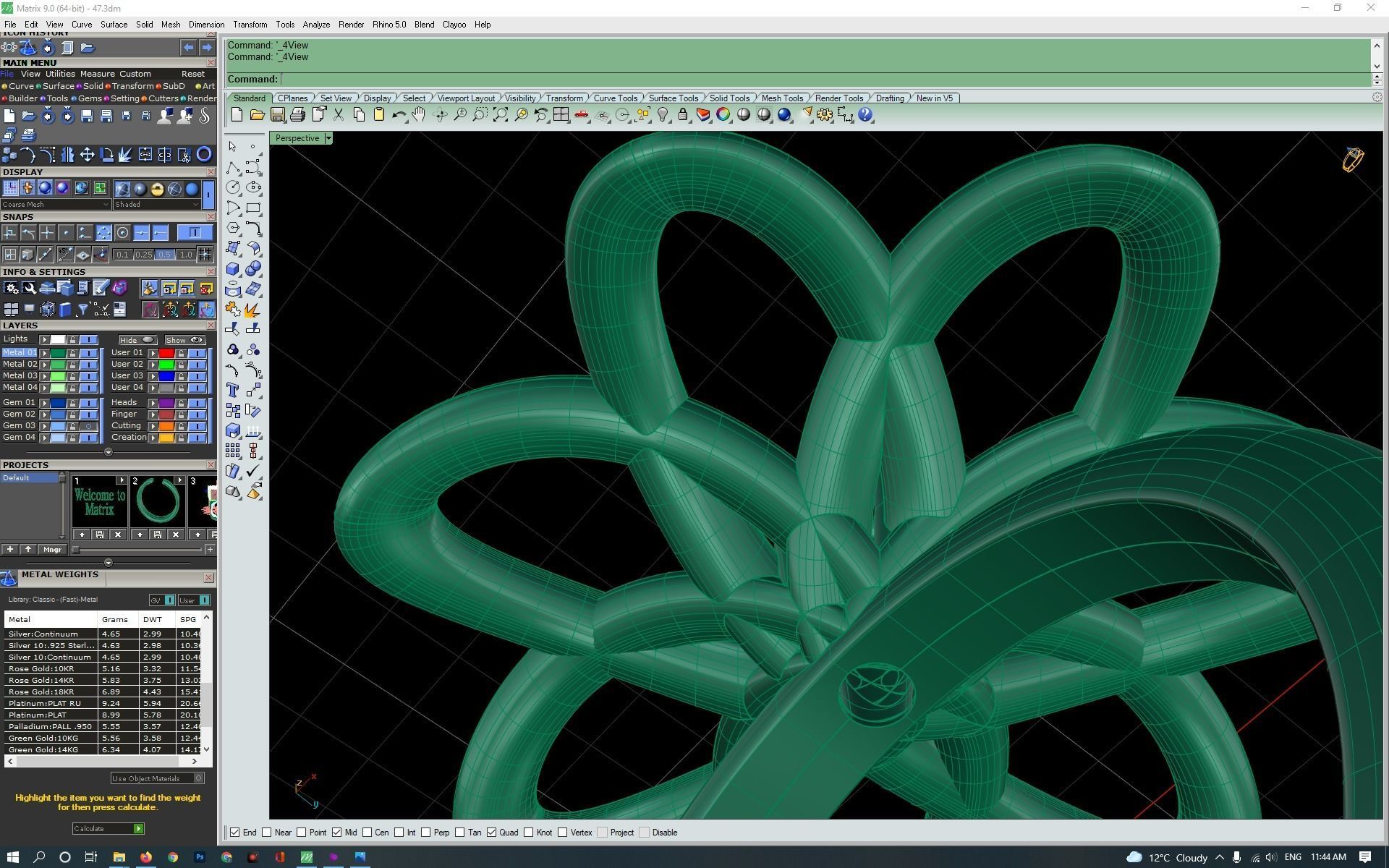Viewport: 1389px width, 868px height.
Task: Toggle the End osnap checkbox
Action: point(235,833)
